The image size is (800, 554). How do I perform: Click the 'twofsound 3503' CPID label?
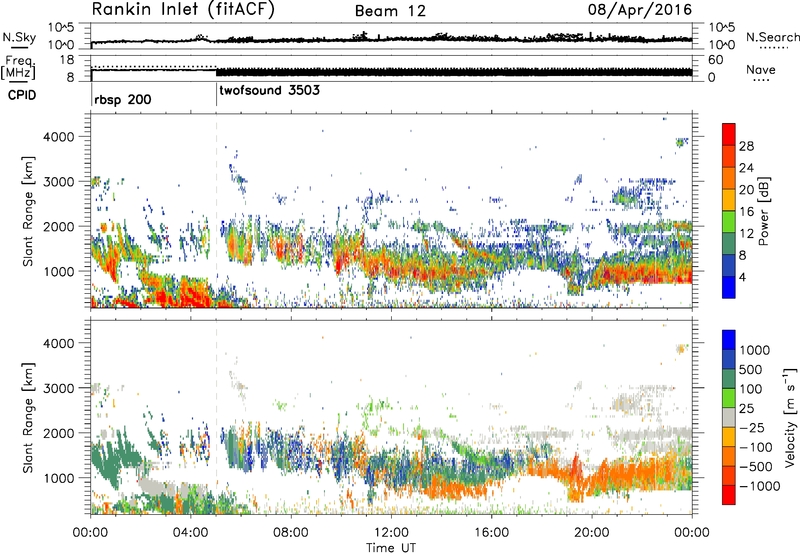(x=270, y=90)
